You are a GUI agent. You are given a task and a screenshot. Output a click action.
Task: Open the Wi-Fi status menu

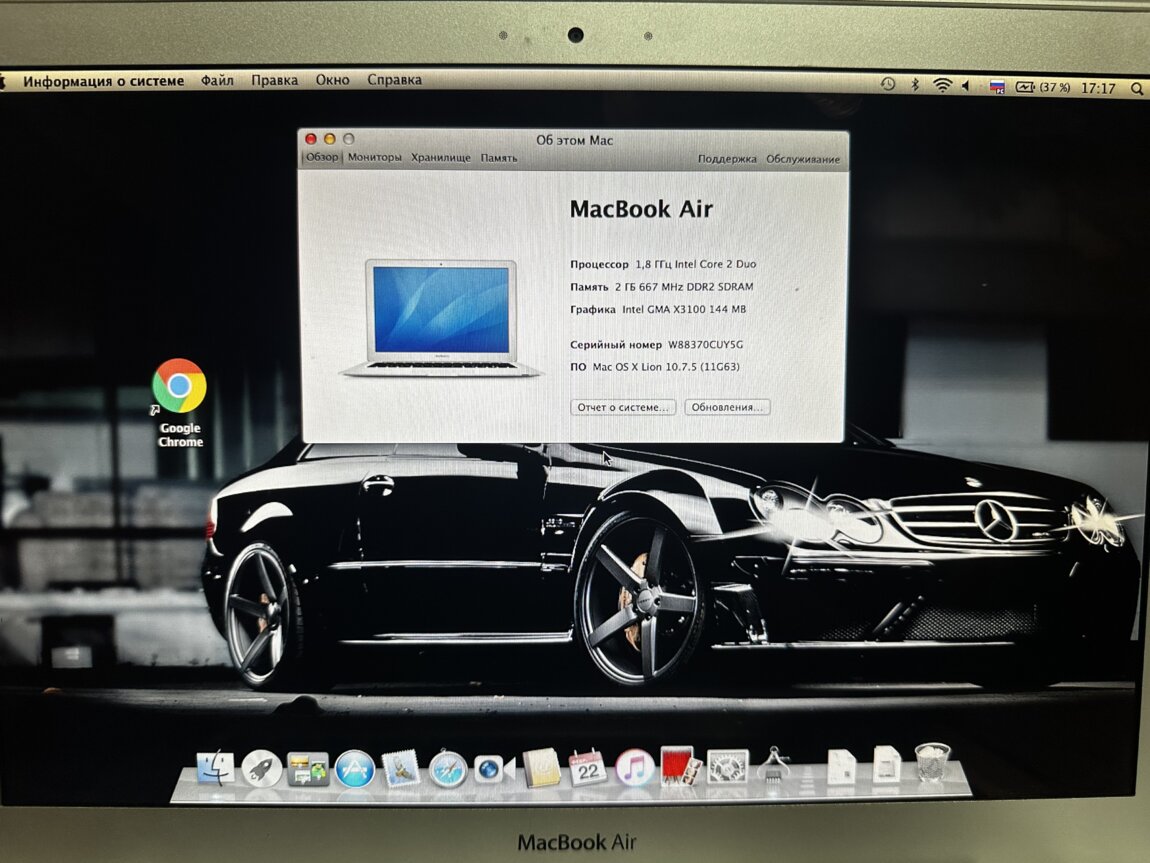(942, 87)
